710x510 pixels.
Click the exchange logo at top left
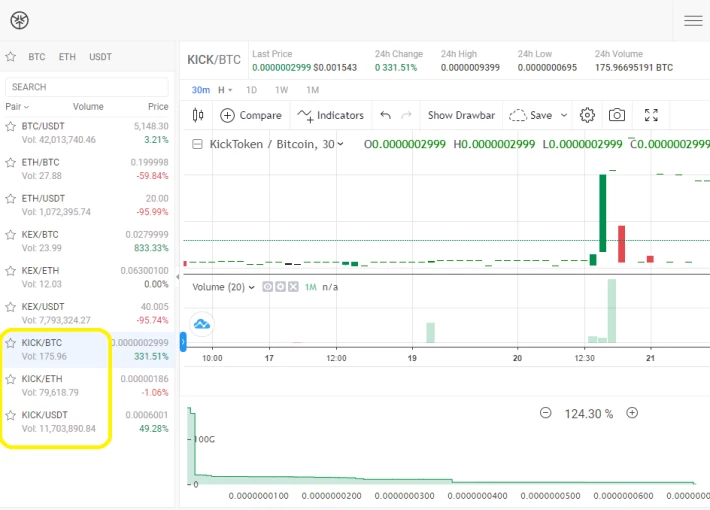(x=19, y=20)
